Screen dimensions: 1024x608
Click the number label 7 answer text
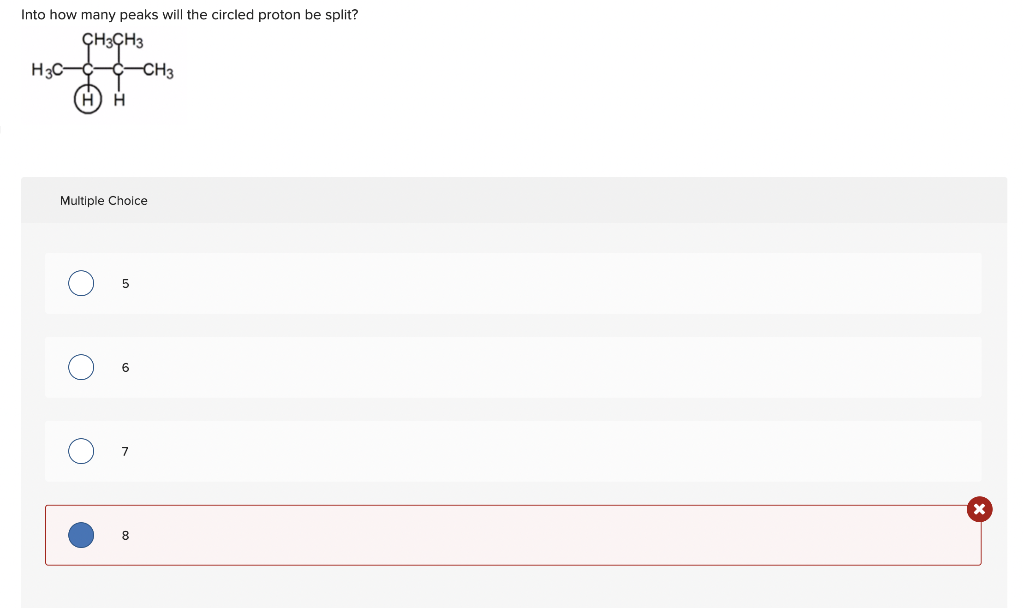point(125,451)
